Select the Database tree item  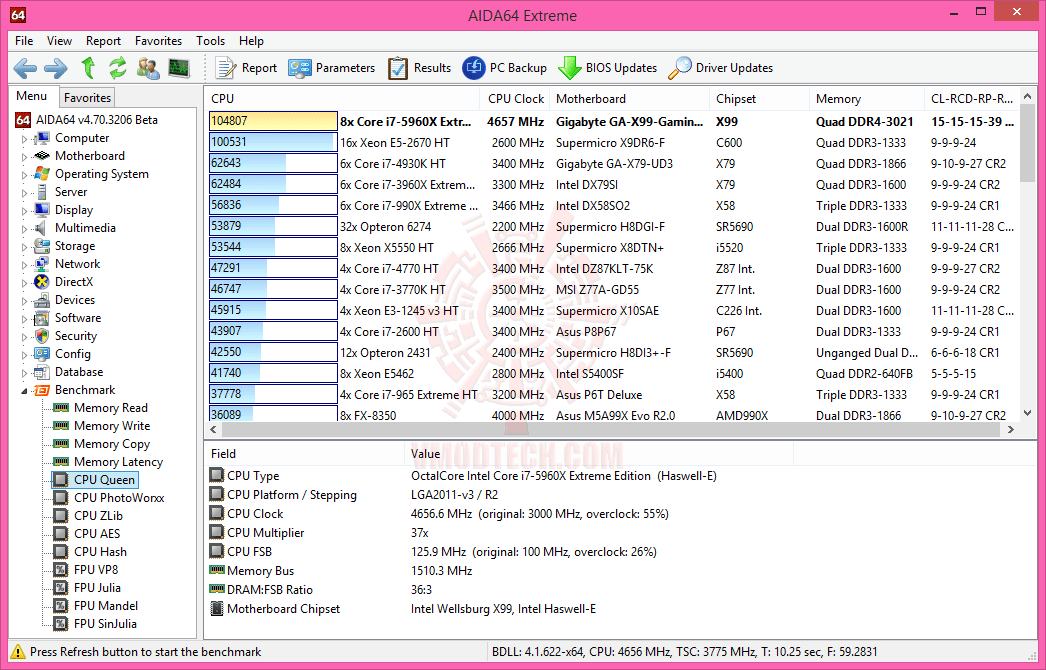coord(79,372)
